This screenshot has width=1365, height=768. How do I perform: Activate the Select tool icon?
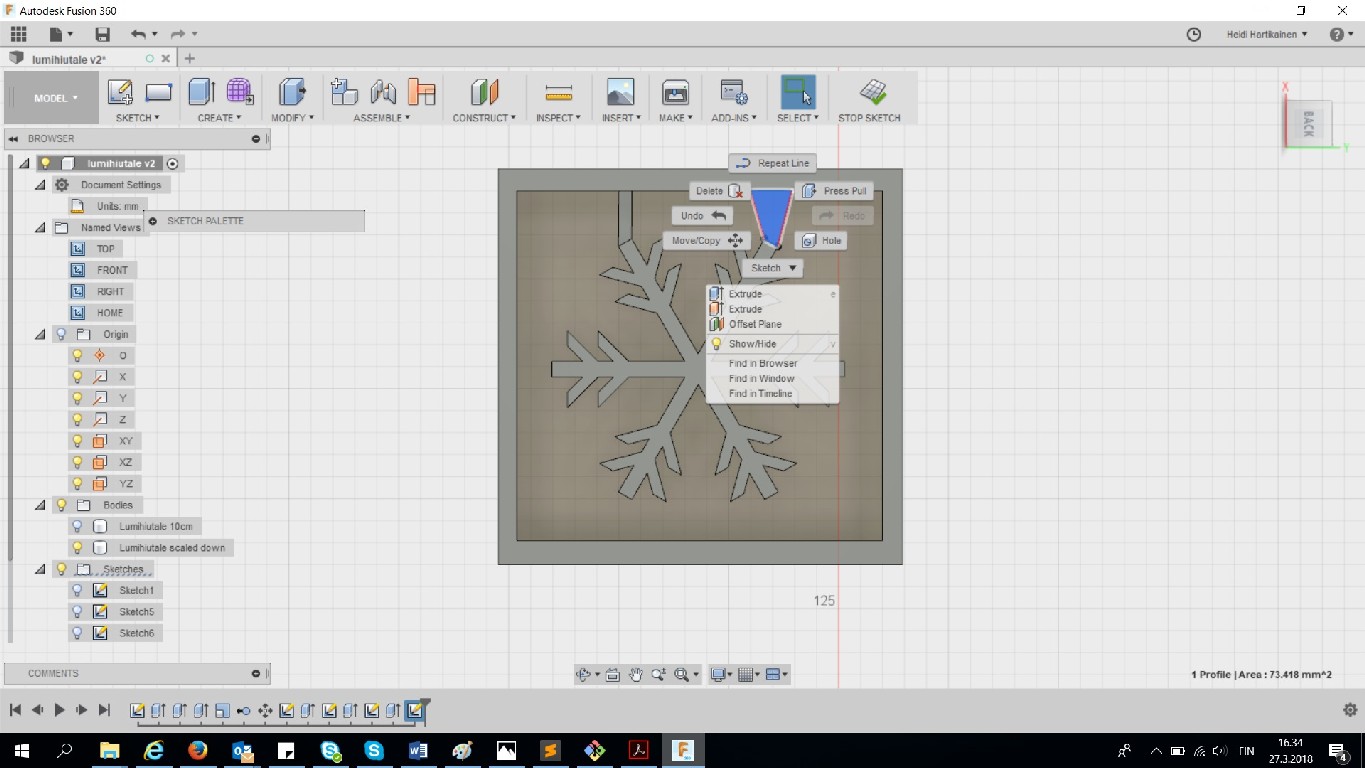point(798,93)
